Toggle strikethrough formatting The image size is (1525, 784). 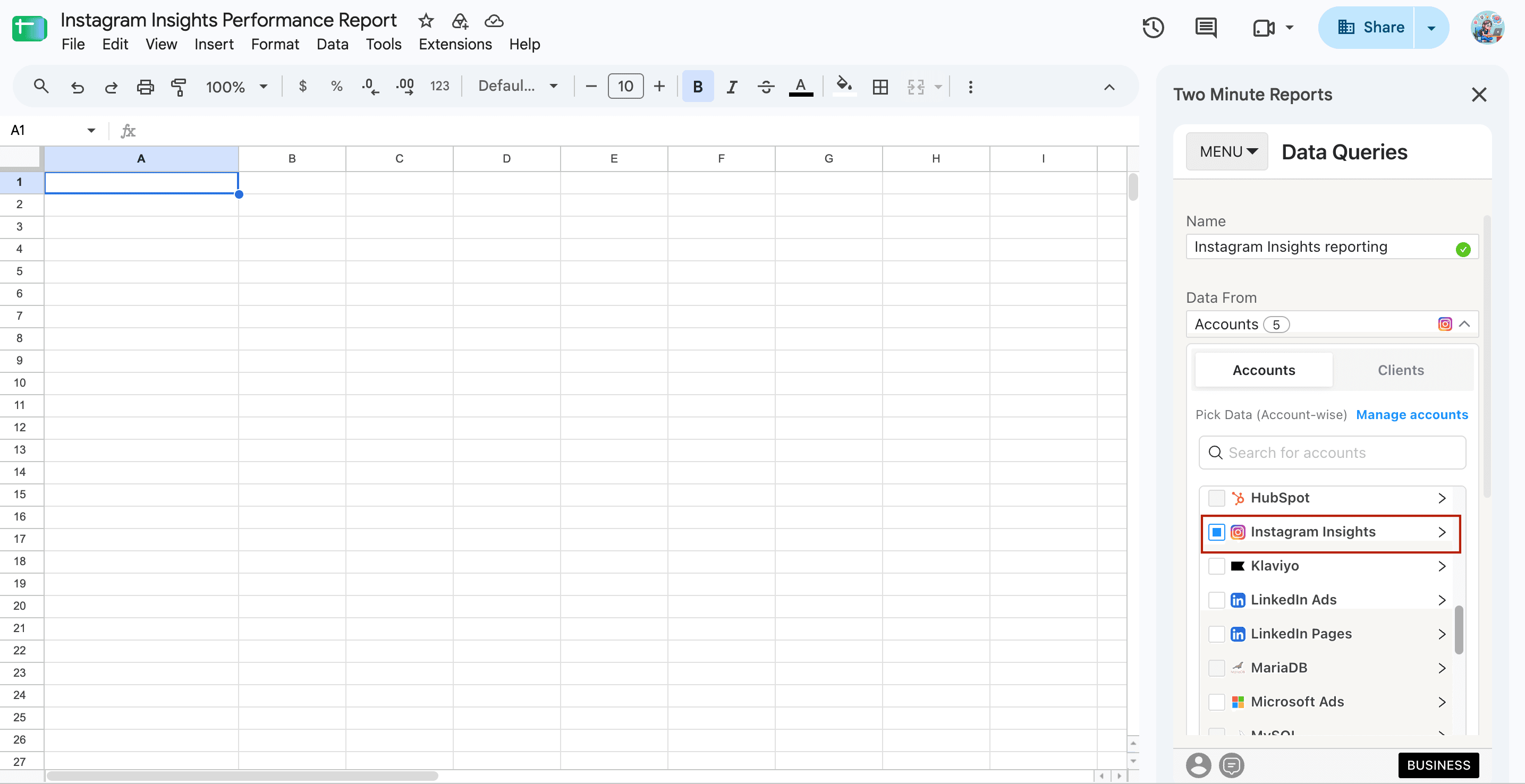coord(766,87)
